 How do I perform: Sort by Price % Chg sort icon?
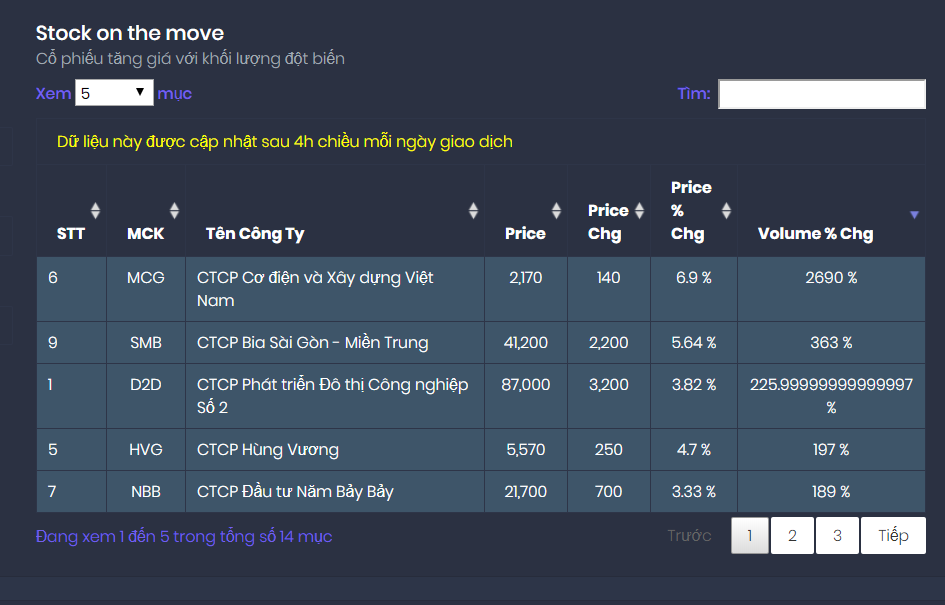pos(726,210)
